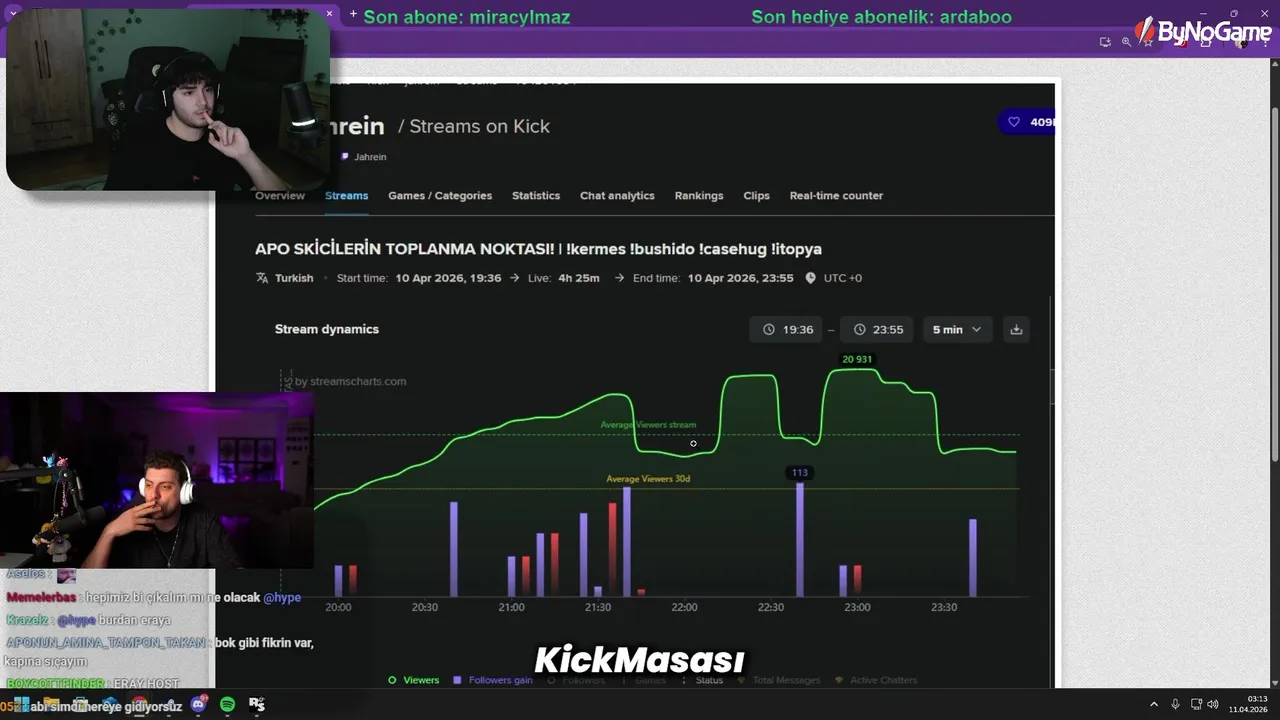Close the current browser tab
The height and width of the screenshot is (720, 1280).
point(329,13)
